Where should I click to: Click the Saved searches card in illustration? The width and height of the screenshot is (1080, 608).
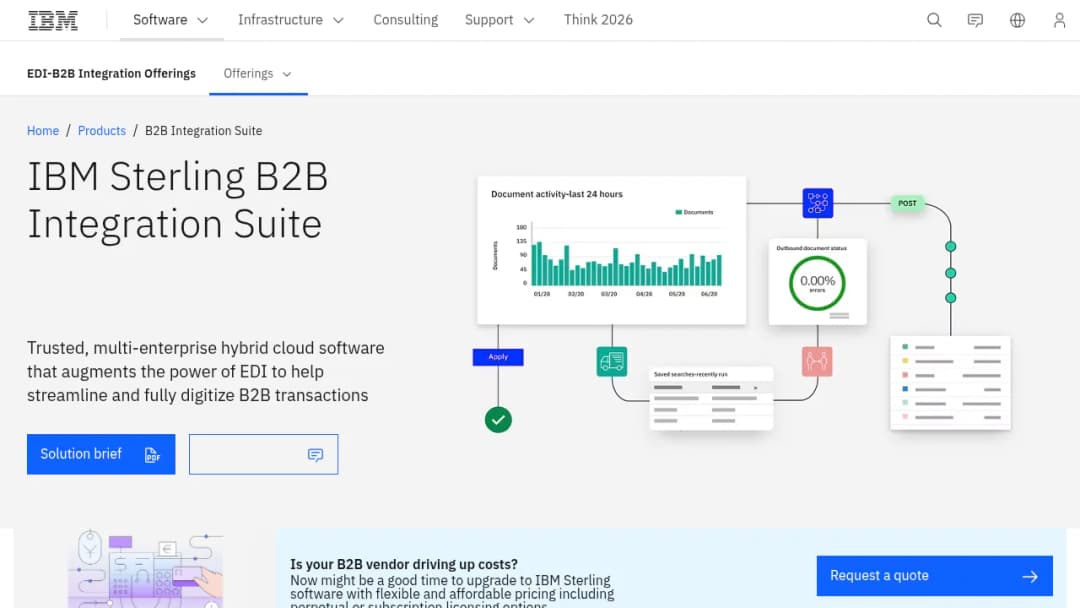coord(712,398)
